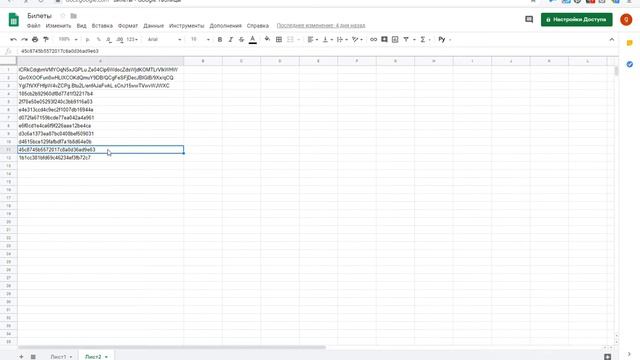Image resolution: width=640 pixels, height=360 pixels.
Task: Open the input tools Ру button
Action: 442,40
